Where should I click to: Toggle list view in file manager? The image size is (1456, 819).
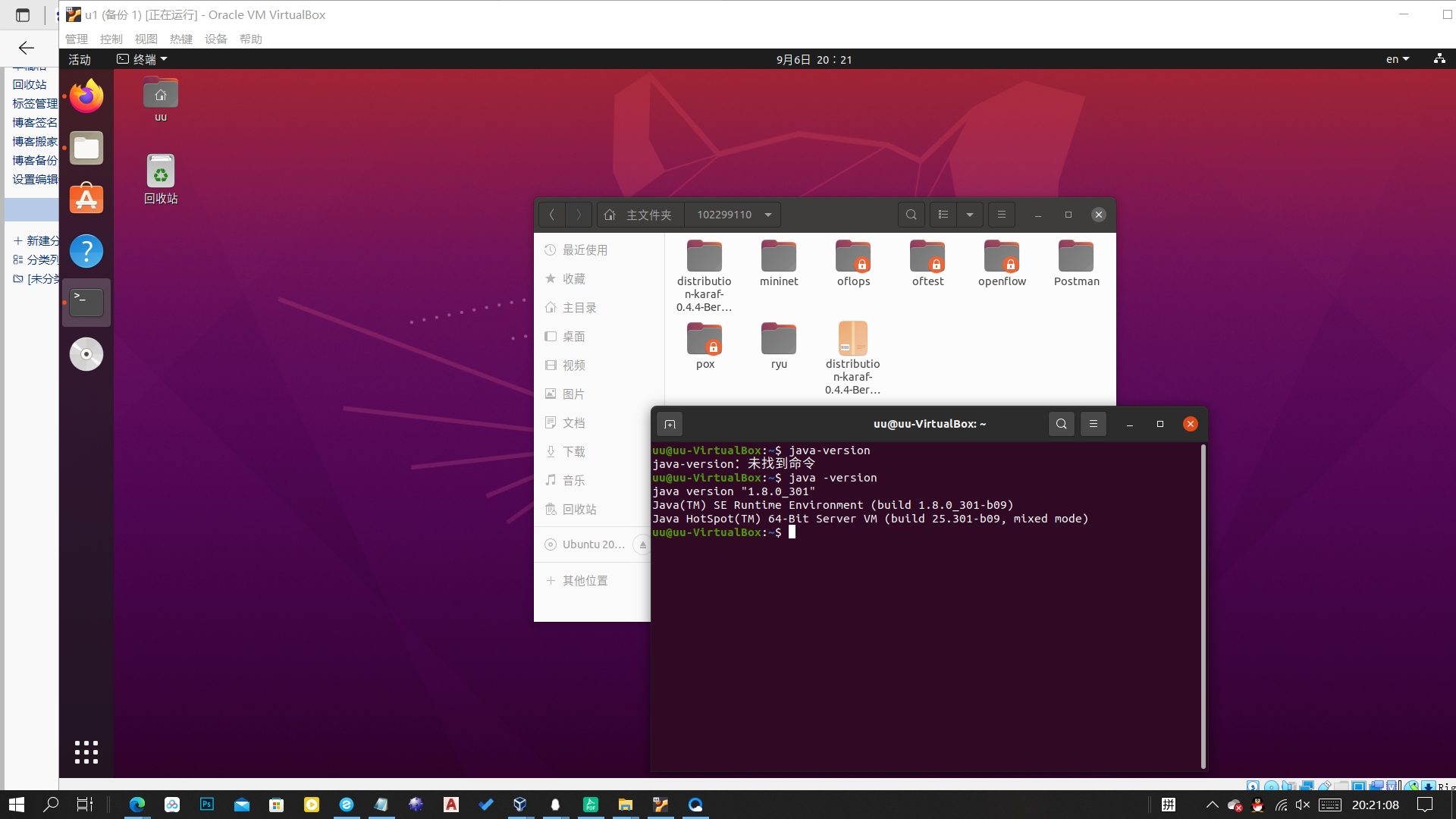(x=943, y=215)
